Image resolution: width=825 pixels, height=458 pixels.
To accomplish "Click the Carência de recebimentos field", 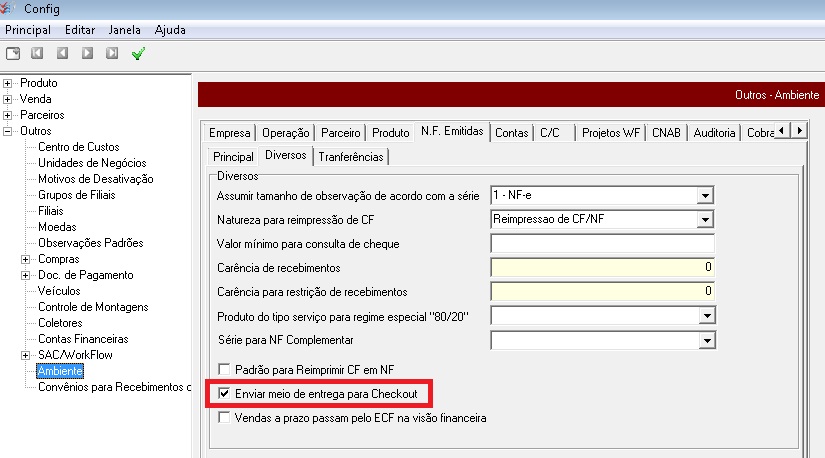I will 602,268.
